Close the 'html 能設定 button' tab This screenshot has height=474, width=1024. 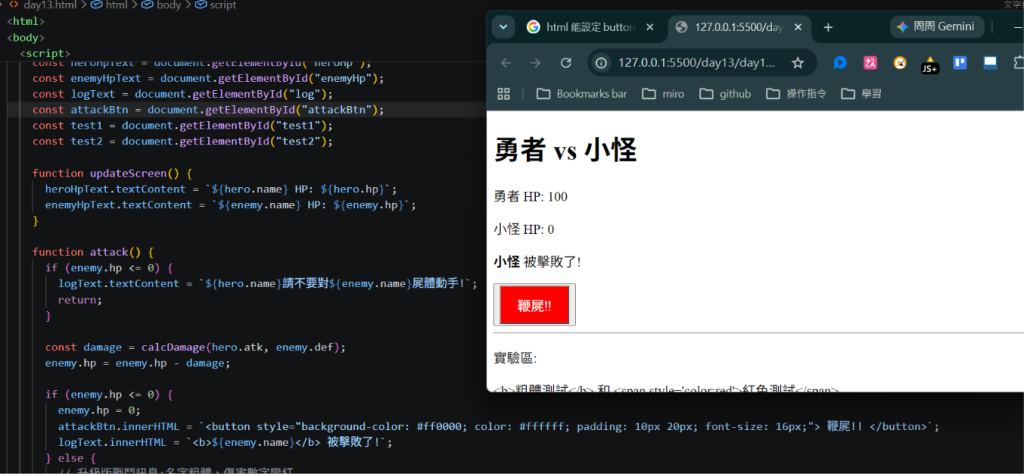click(649, 27)
